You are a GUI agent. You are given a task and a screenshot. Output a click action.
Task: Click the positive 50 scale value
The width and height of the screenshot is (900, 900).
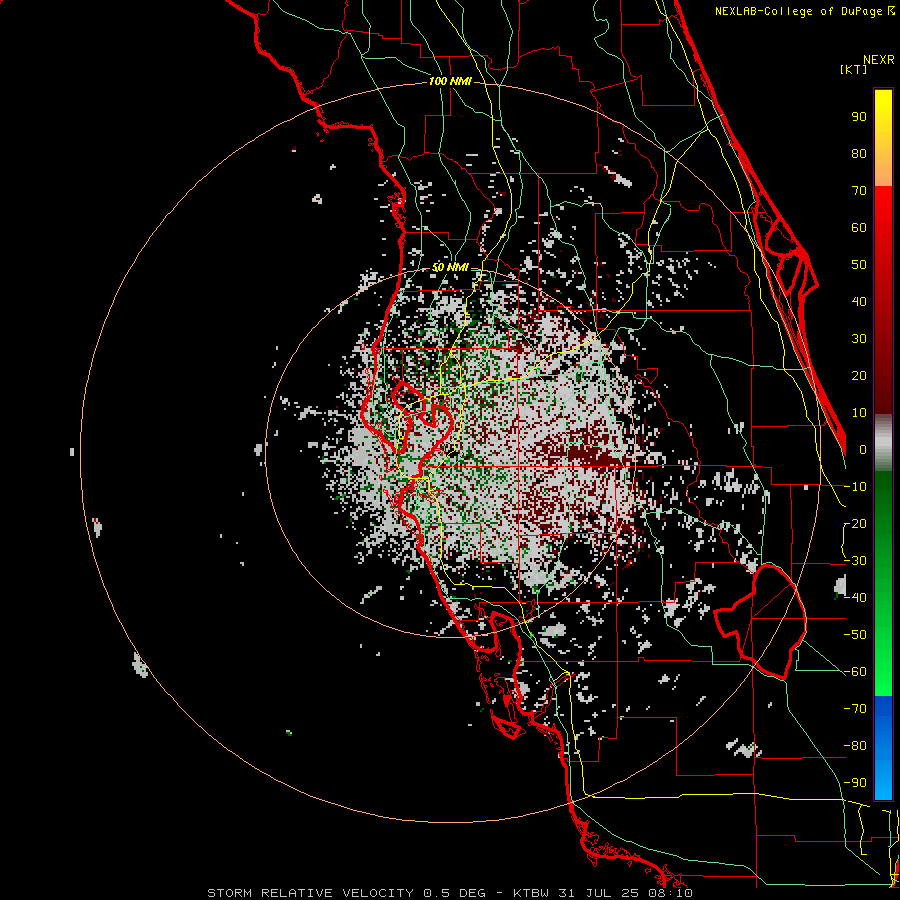click(859, 265)
